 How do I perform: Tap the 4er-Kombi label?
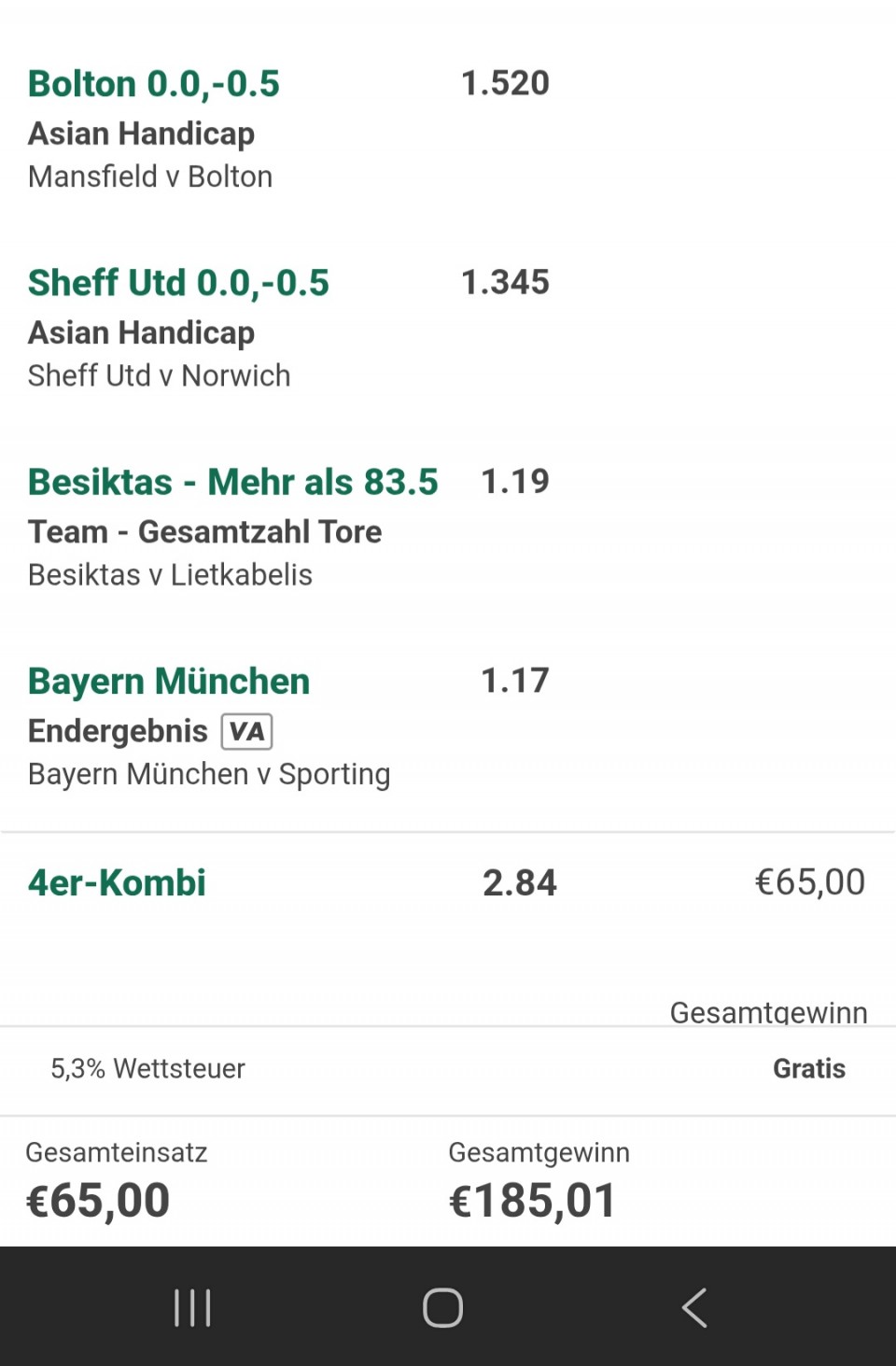(x=117, y=882)
